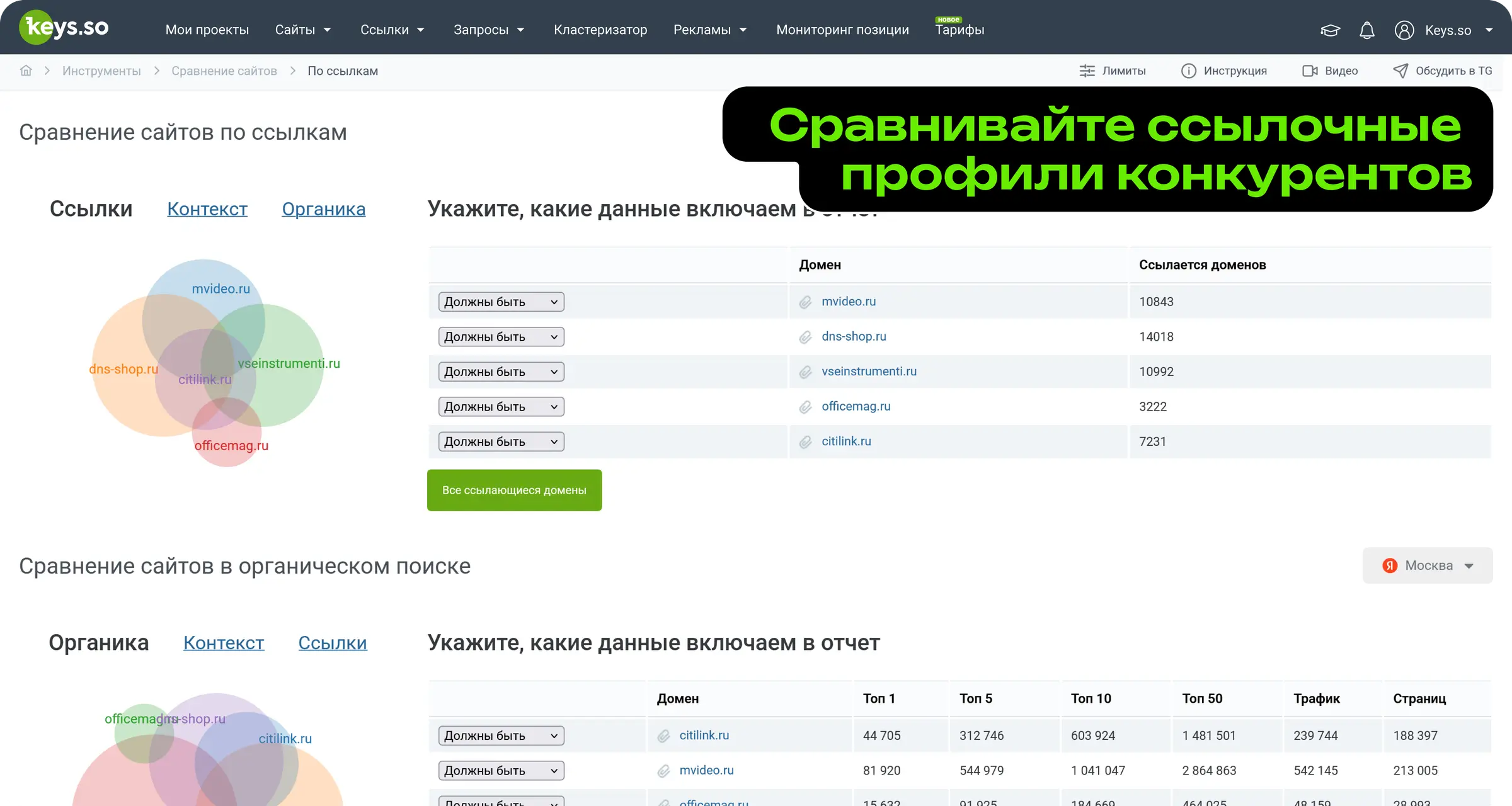Click the value 14018 in links table
Viewport: 1512px width, 806px height.
coord(1156,337)
